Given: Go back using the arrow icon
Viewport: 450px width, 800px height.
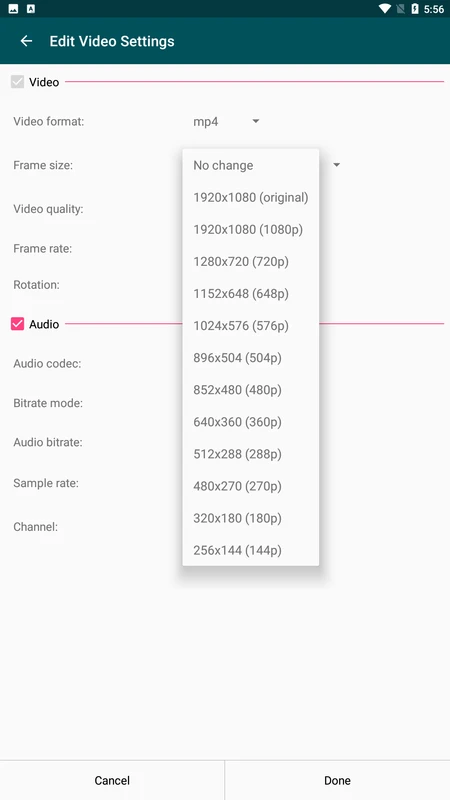Looking at the screenshot, I should [x=26, y=41].
